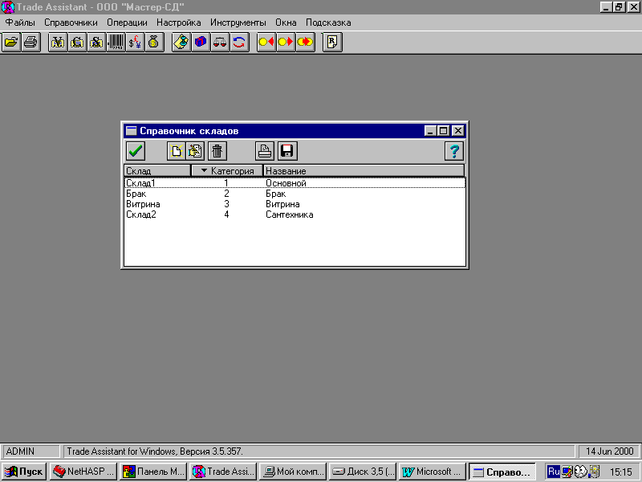Screen dimensions: 642x482
Task: Switch to NetHASP taskbar button
Action: pos(84,472)
